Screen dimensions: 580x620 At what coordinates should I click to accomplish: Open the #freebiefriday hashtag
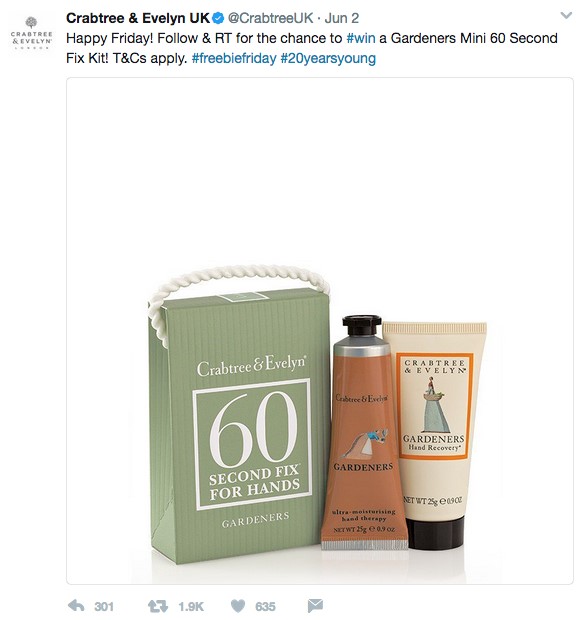click(234, 58)
